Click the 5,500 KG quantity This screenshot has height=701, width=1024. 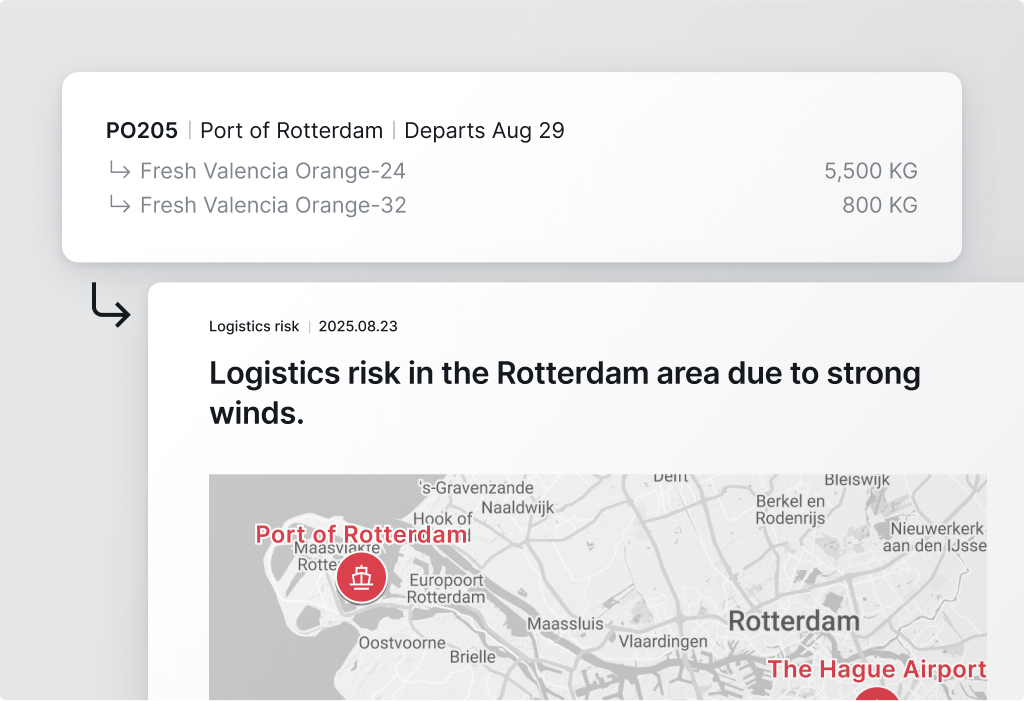click(x=870, y=171)
